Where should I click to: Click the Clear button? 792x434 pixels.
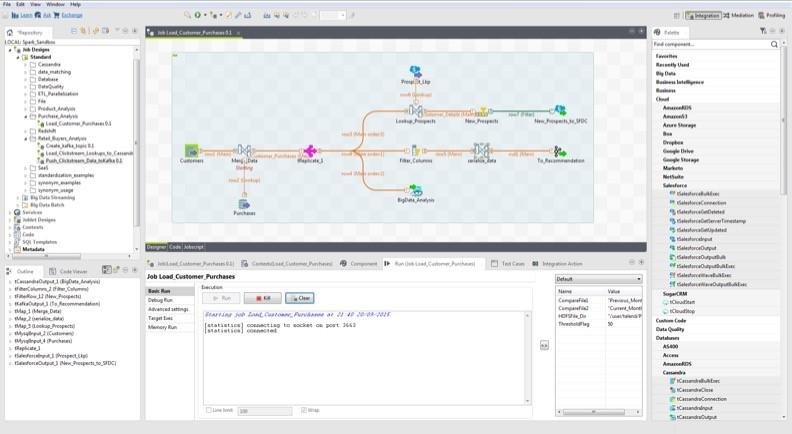tap(300, 298)
